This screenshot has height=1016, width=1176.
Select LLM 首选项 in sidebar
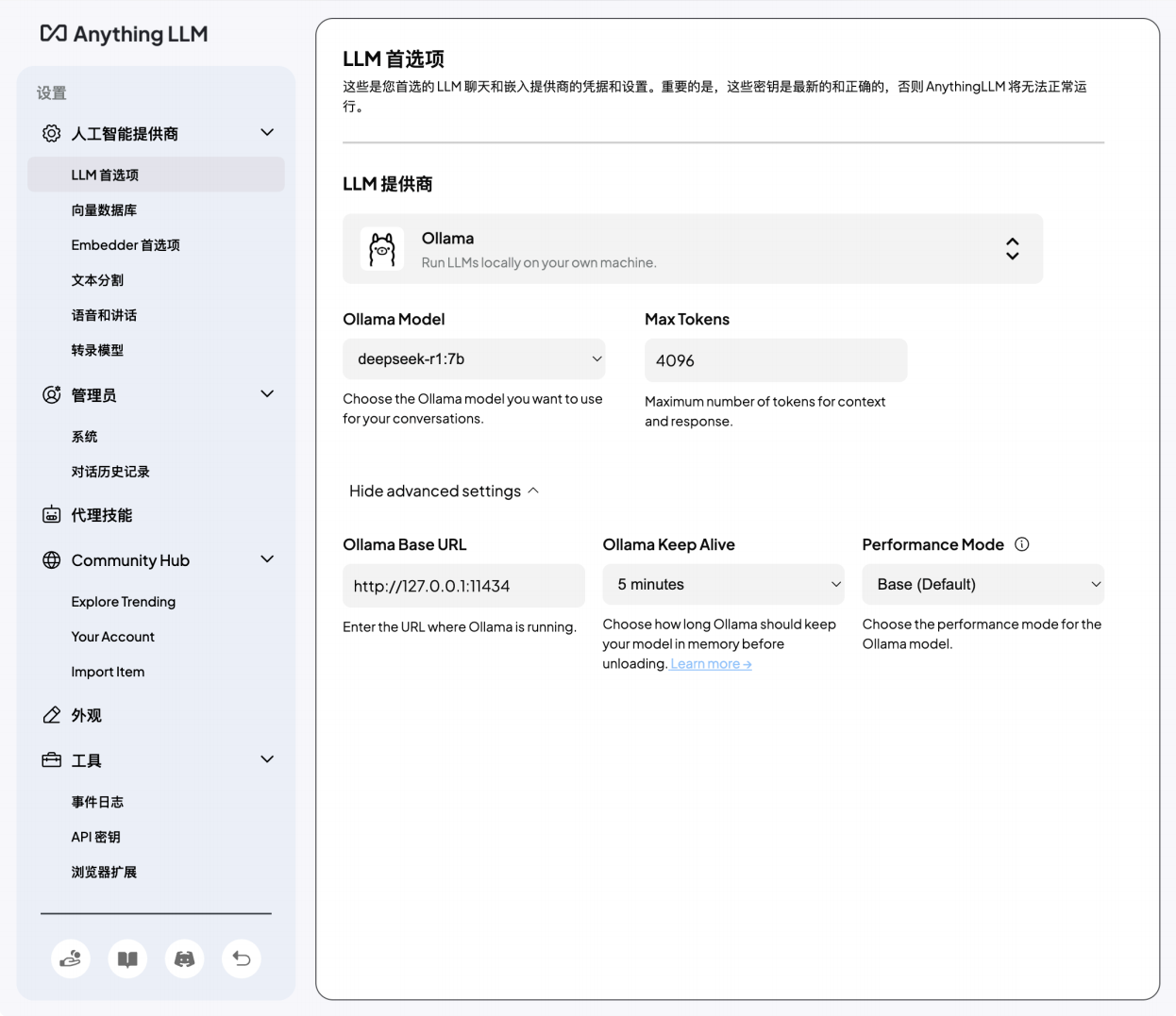(x=156, y=175)
